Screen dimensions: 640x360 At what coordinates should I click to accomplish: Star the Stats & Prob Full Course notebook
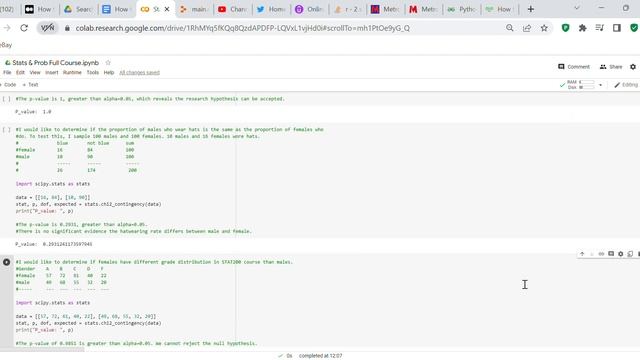coord(108,62)
